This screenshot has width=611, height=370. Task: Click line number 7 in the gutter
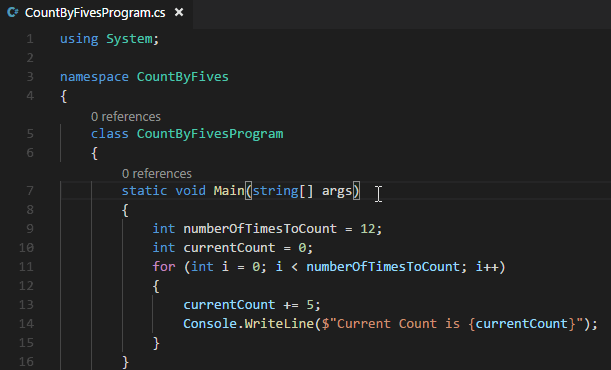coord(30,191)
